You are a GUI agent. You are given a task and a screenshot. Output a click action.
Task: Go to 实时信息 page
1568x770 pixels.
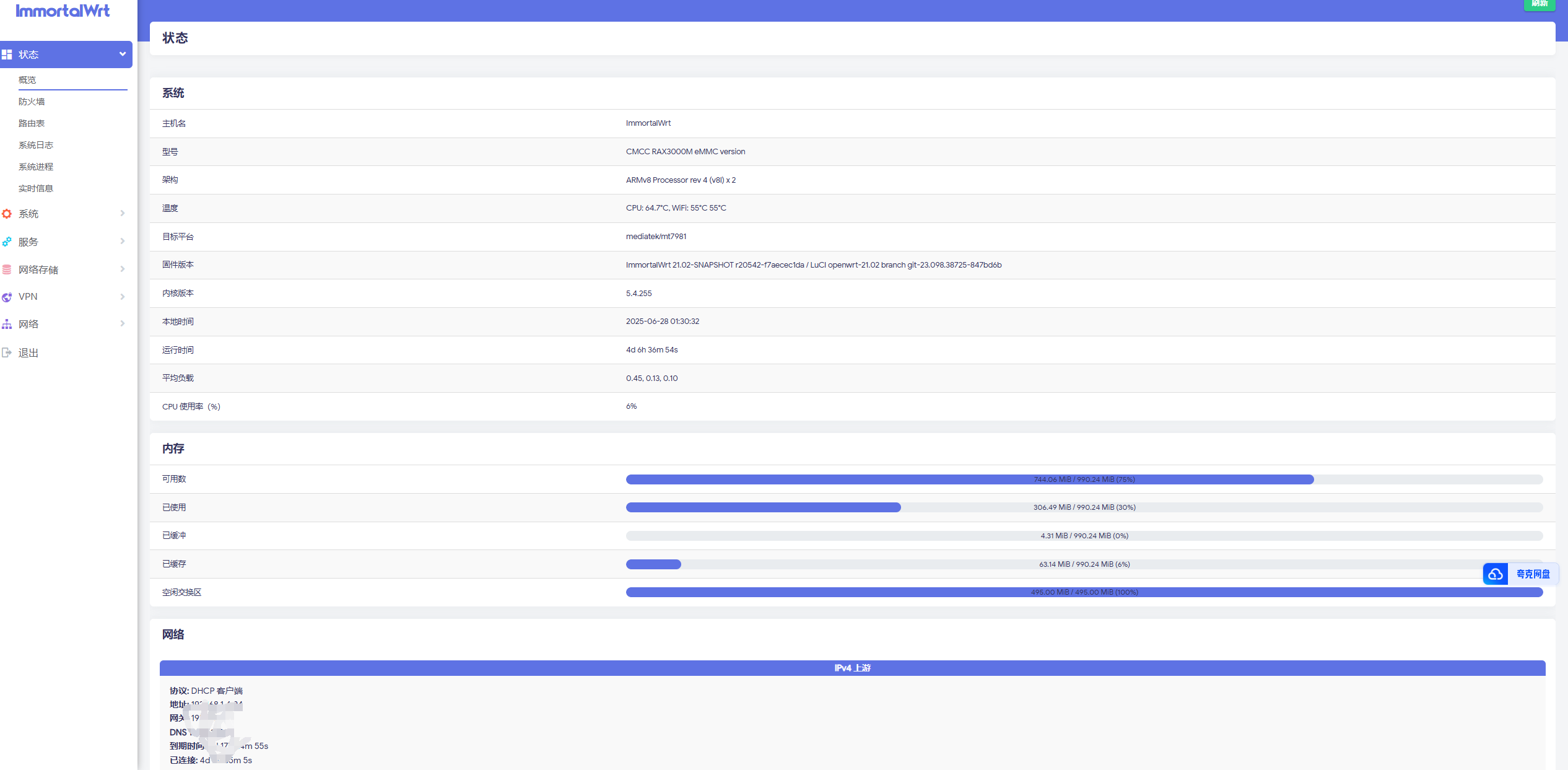pyautogui.click(x=36, y=188)
